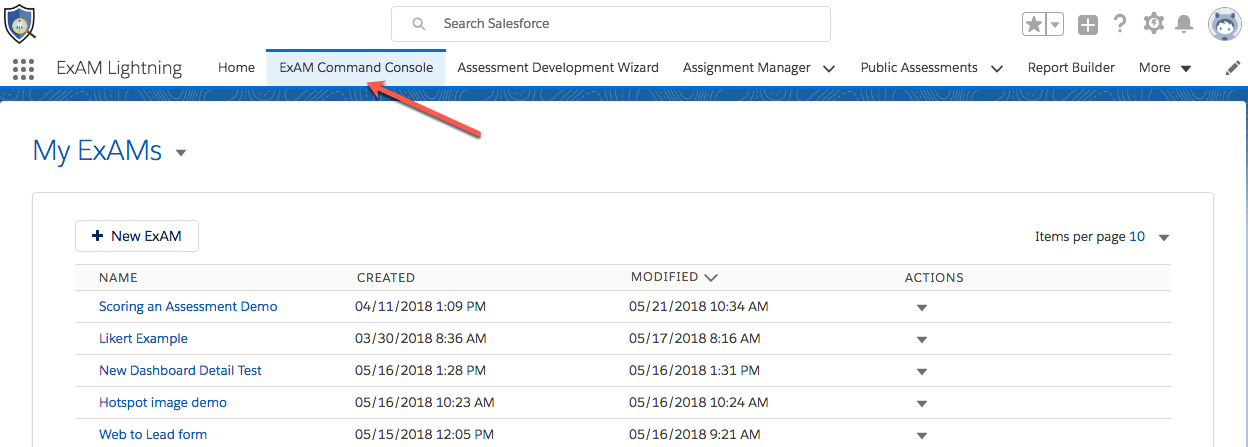Open the Assignment Manager tab
Image resolution: width=1248 pixels, height=447 pixels.
(747, 68)
